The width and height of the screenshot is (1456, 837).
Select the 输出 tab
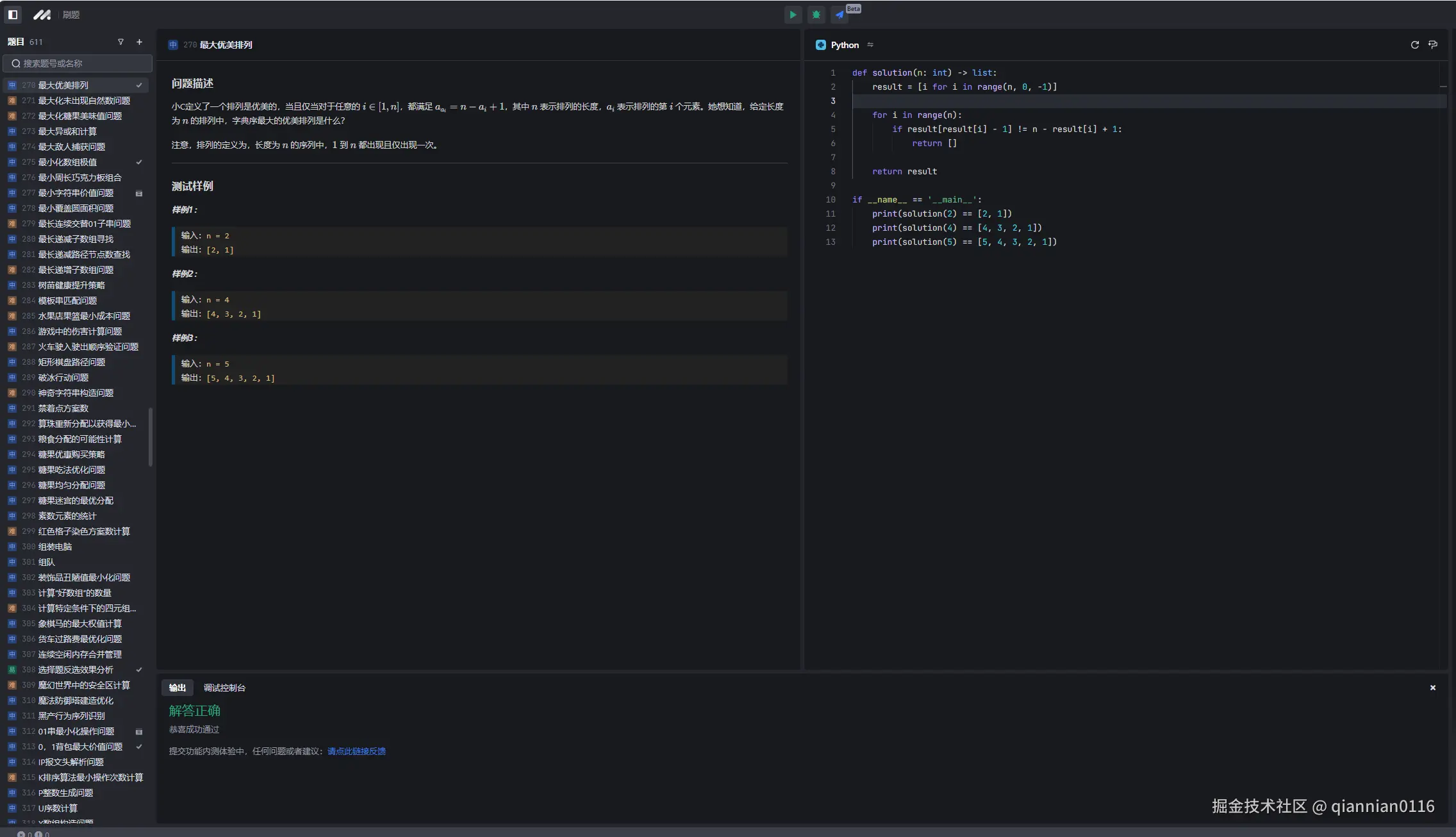coord(178,688)
